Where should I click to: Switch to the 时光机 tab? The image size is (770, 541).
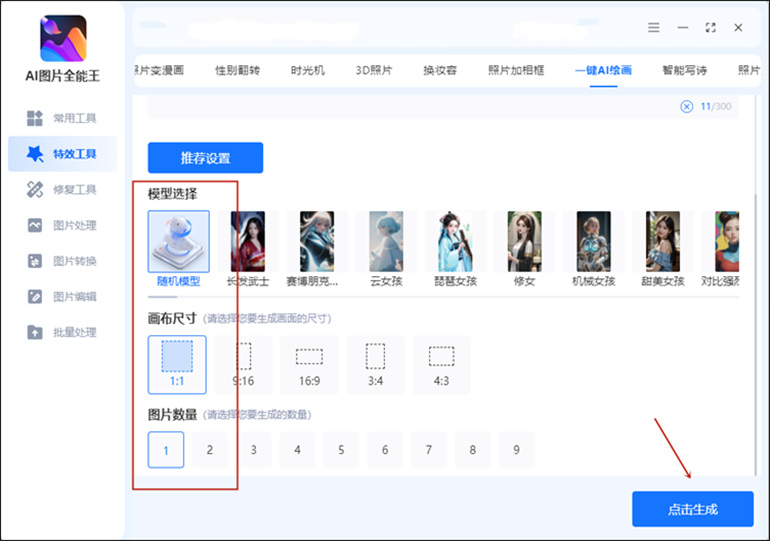308,70
